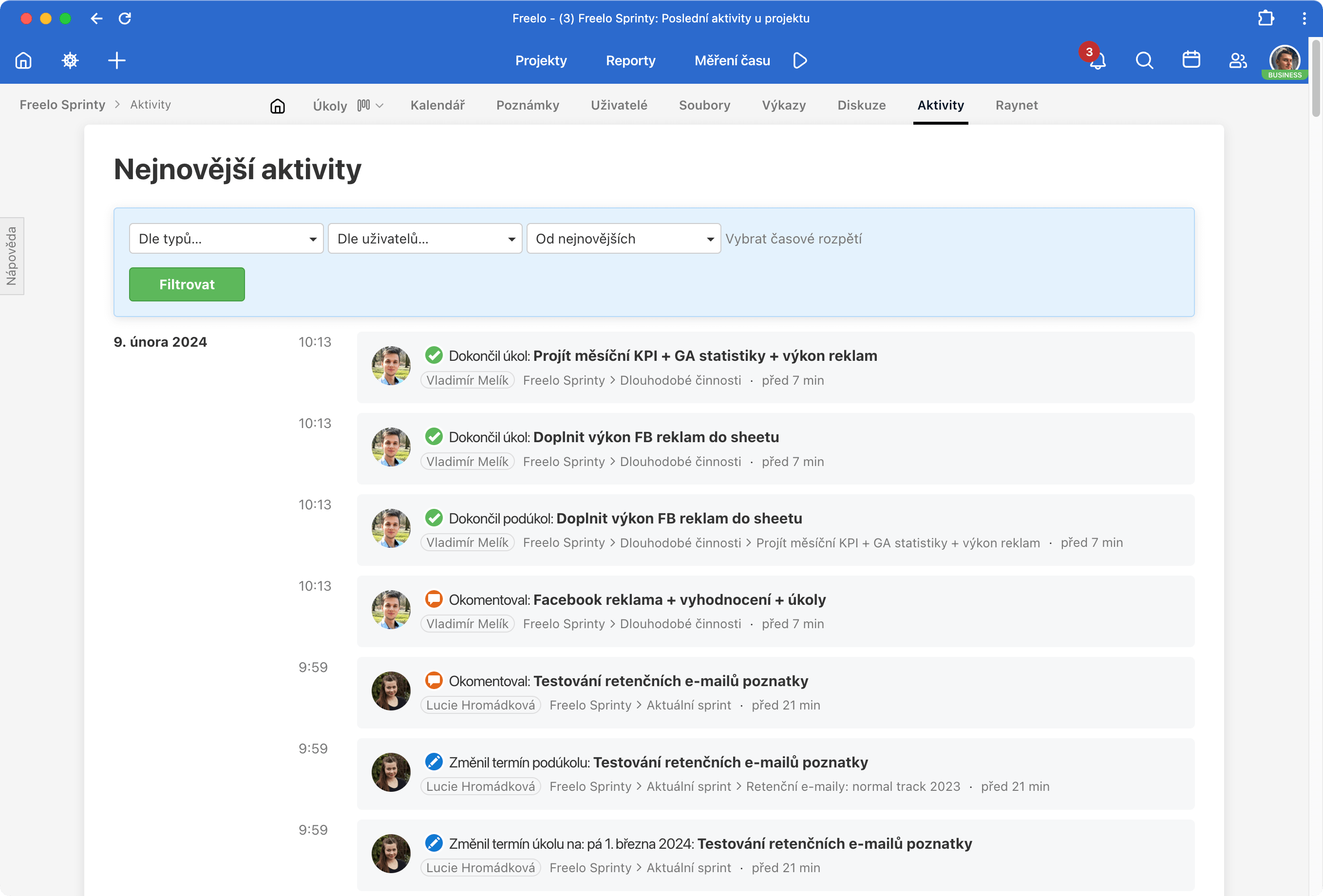This screenshot has width=1323, height=896.
Task: Click Lucie Hromádková tag in Okomentoval activity
Action: coord(480,705)
